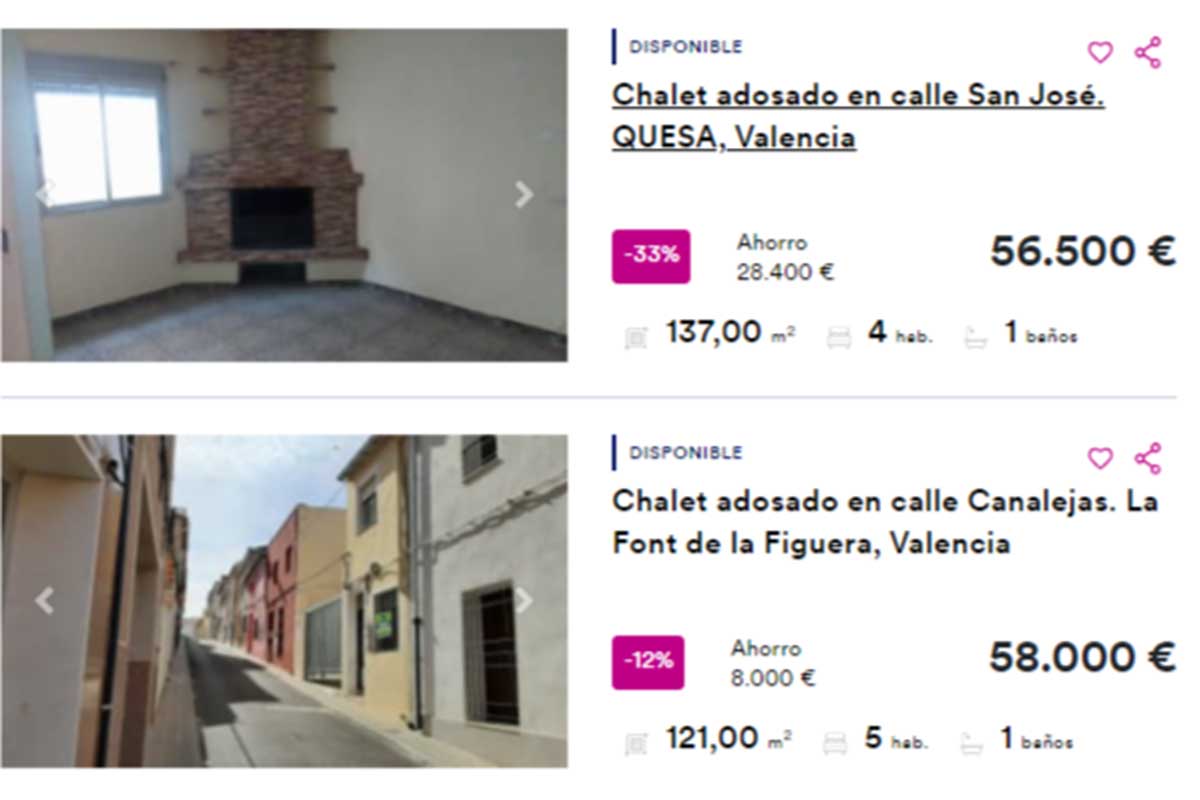Image resolution: width=1200 pixels, height=800 pixels.
Task: Open Chalet adosado en calle San José link
Action: tap(858, 115)
